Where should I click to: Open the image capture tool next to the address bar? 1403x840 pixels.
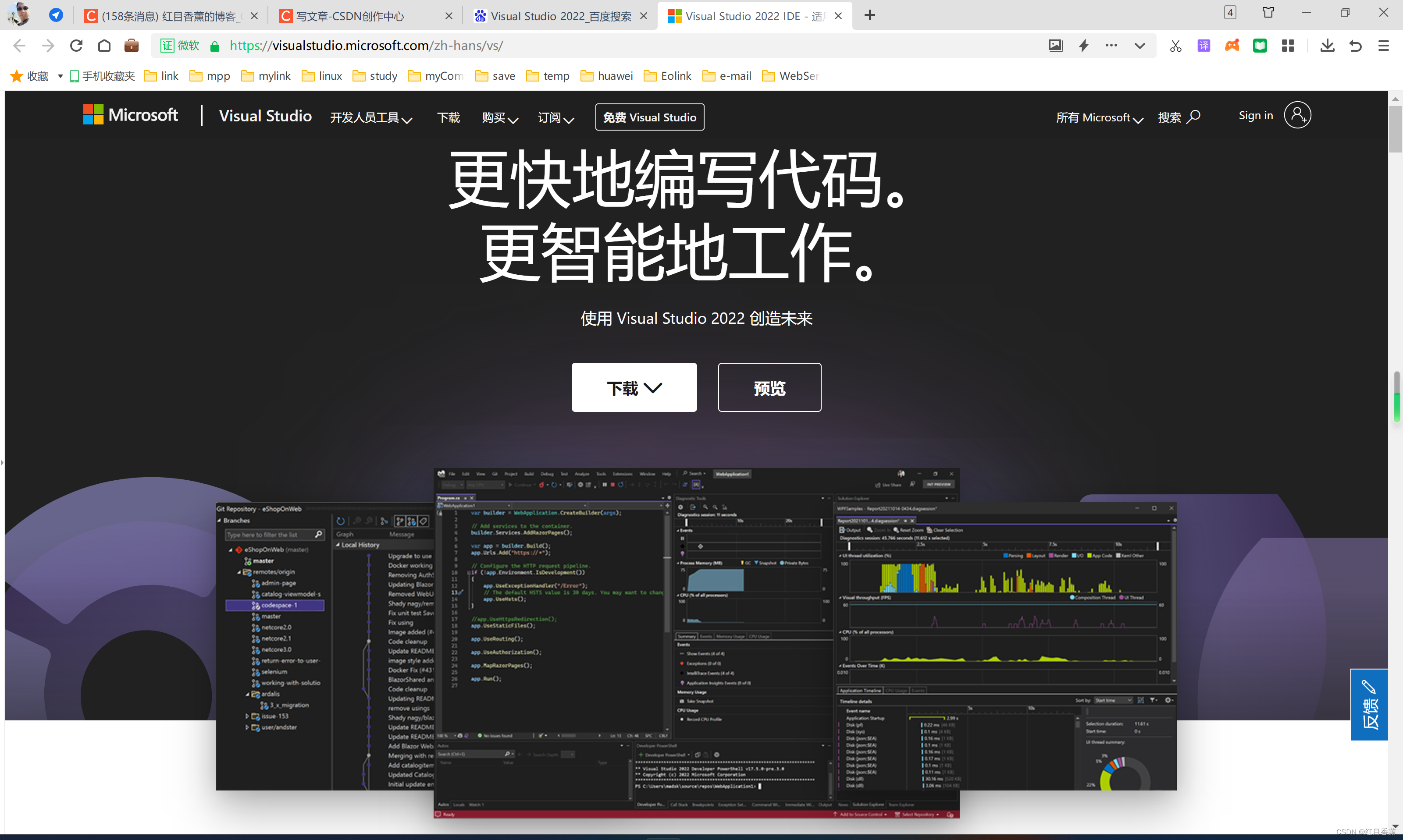1055,46
